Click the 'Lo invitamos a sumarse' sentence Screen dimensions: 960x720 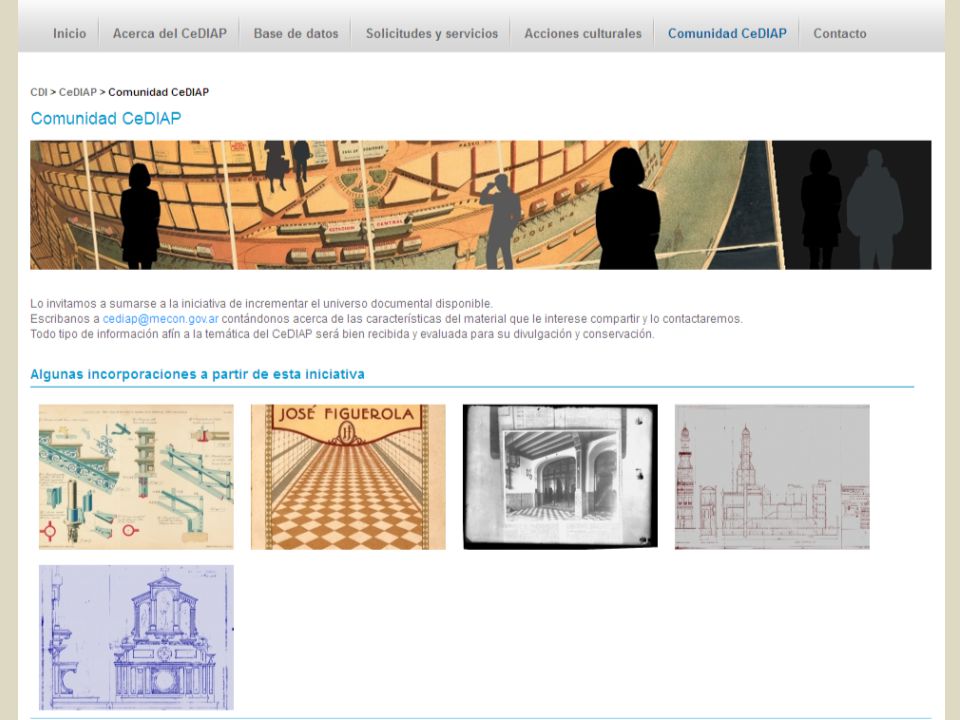coord(261,304)
